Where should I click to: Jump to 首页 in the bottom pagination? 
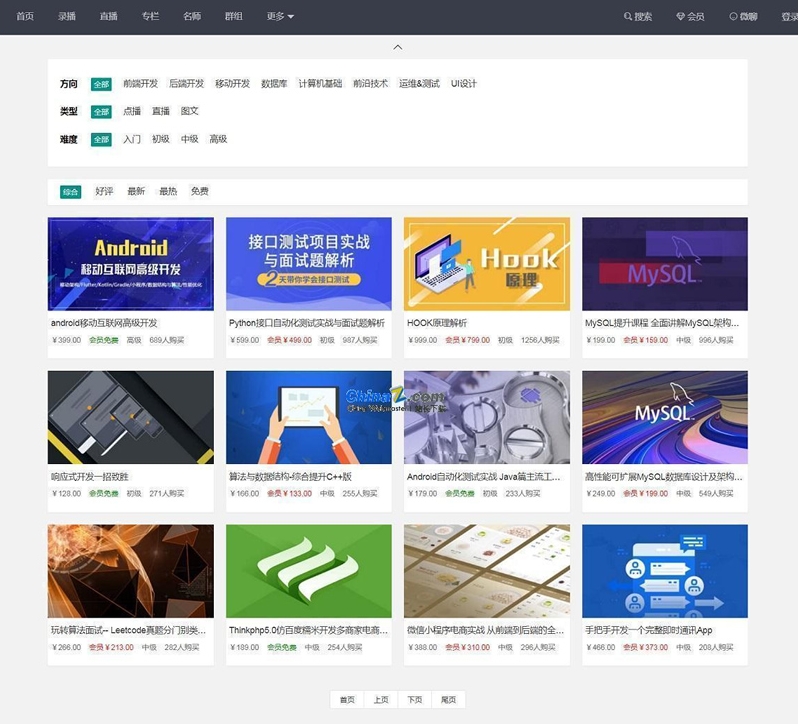tap(347, 700)
